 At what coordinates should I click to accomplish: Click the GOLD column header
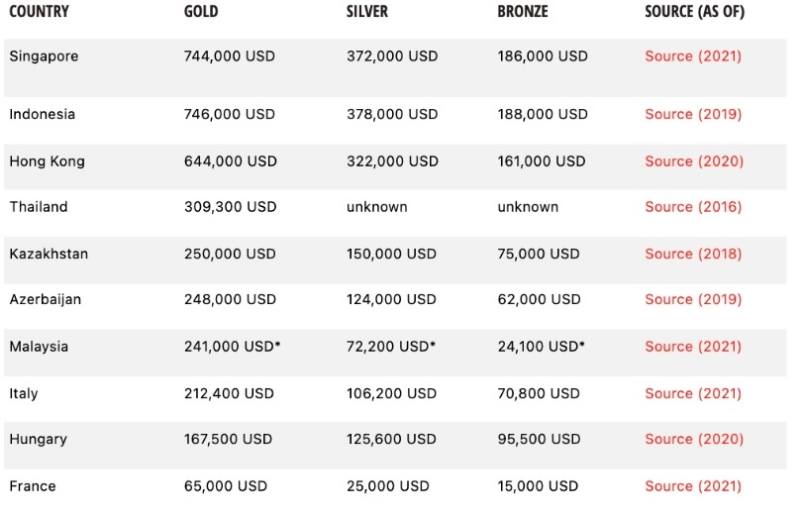201,11
